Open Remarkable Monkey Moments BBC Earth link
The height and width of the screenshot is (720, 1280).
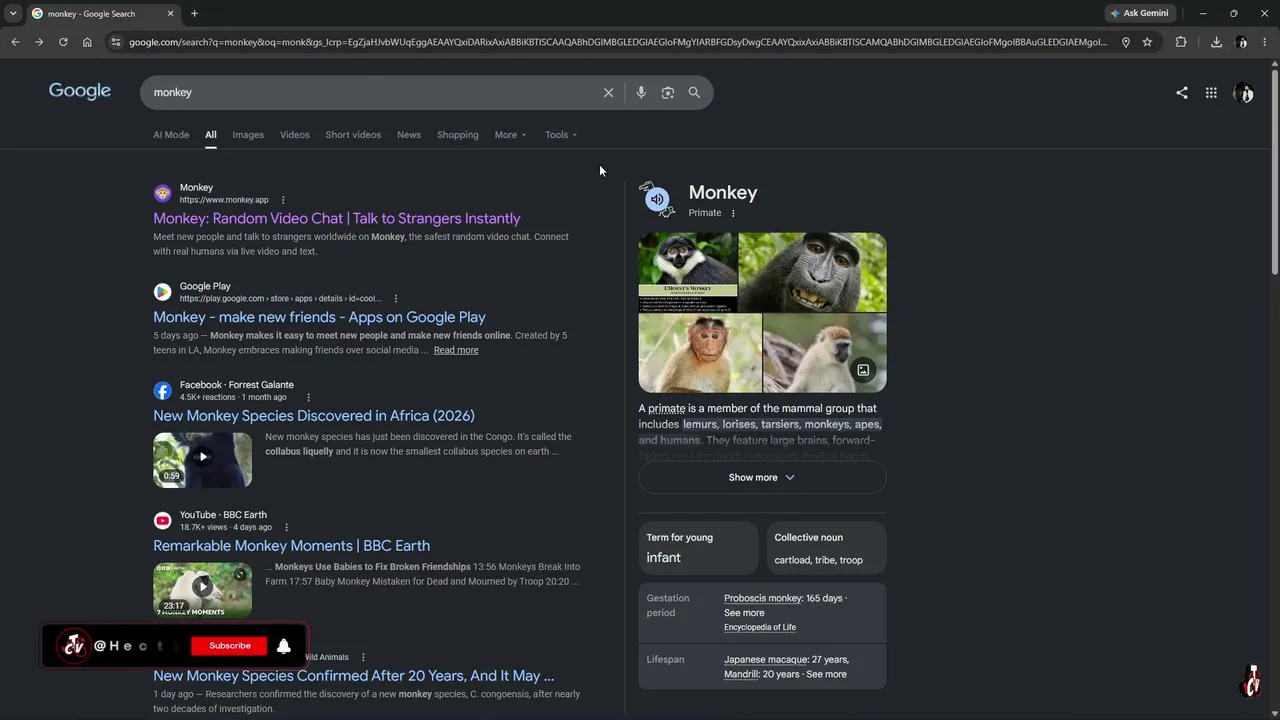coord(291,546)
